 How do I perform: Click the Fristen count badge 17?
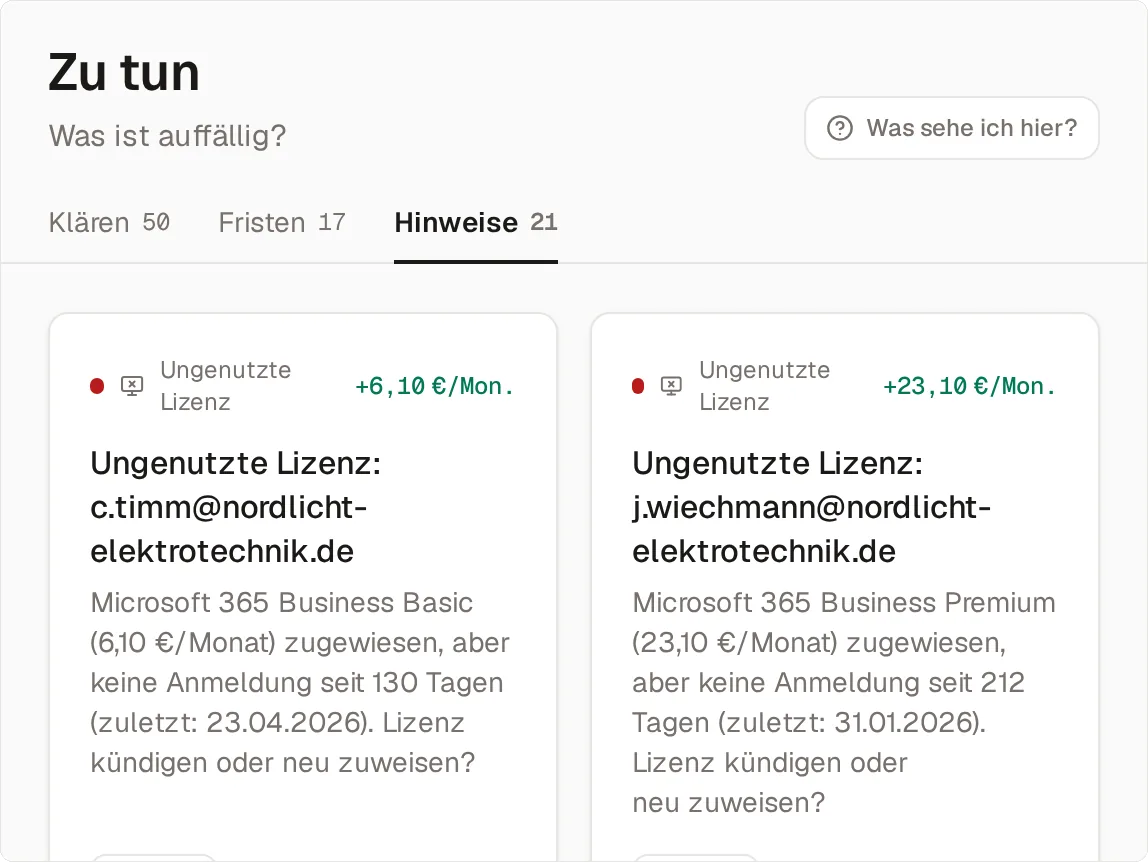point(332,222)
